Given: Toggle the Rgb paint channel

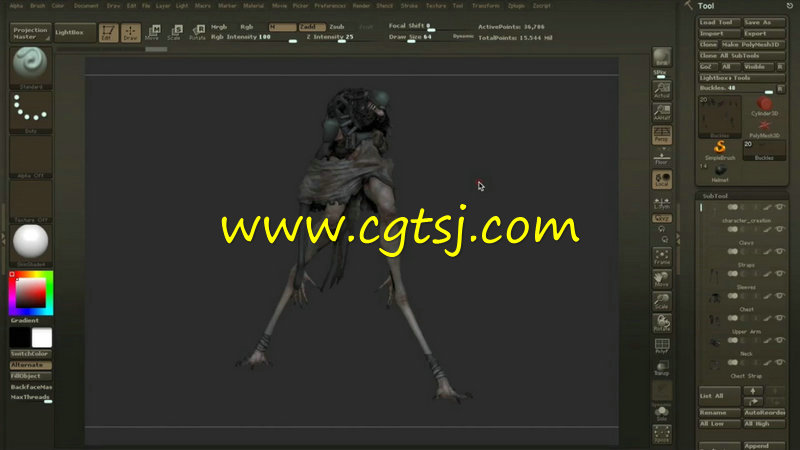Looking at the screenshot, I should (246, 27).
